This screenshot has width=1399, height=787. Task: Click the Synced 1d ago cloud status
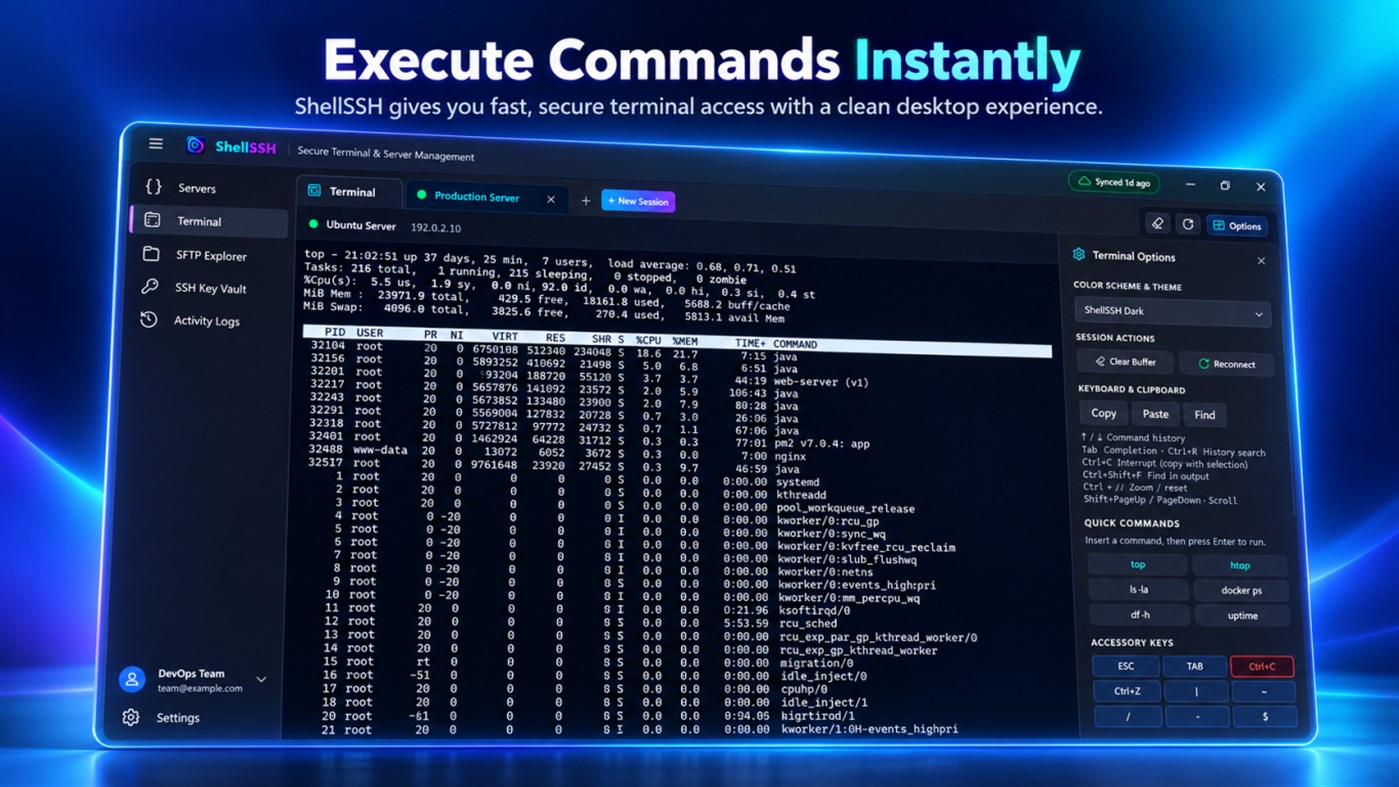(x=1114, y=182)
